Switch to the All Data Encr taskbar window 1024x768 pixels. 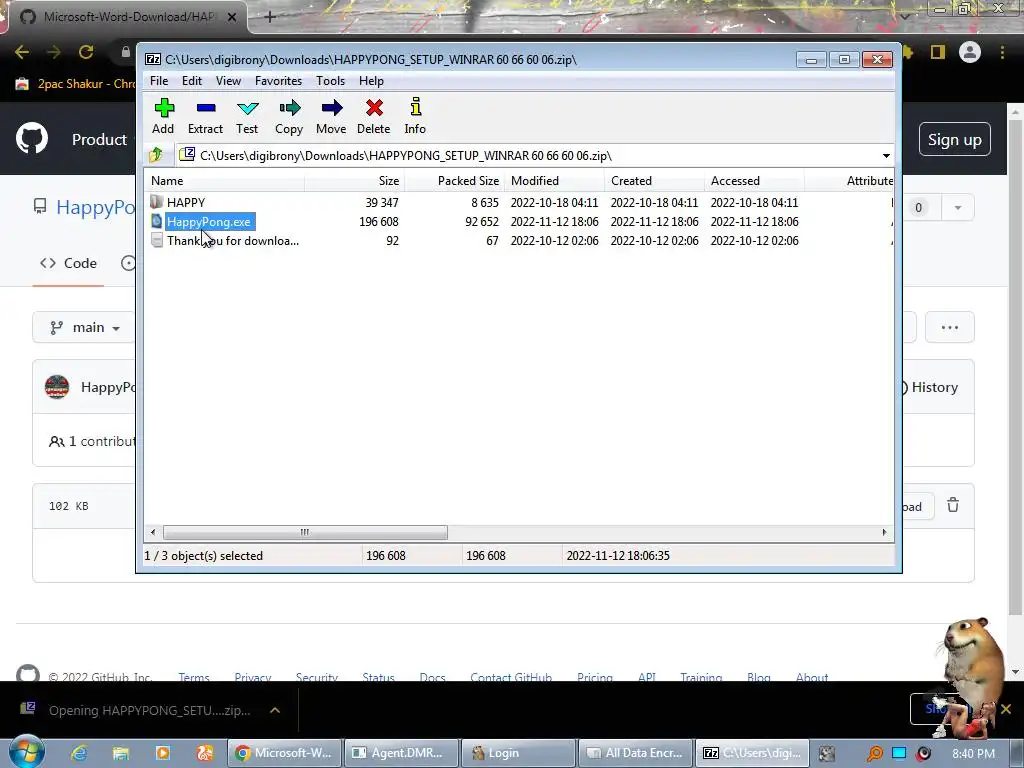coord(635,753)
